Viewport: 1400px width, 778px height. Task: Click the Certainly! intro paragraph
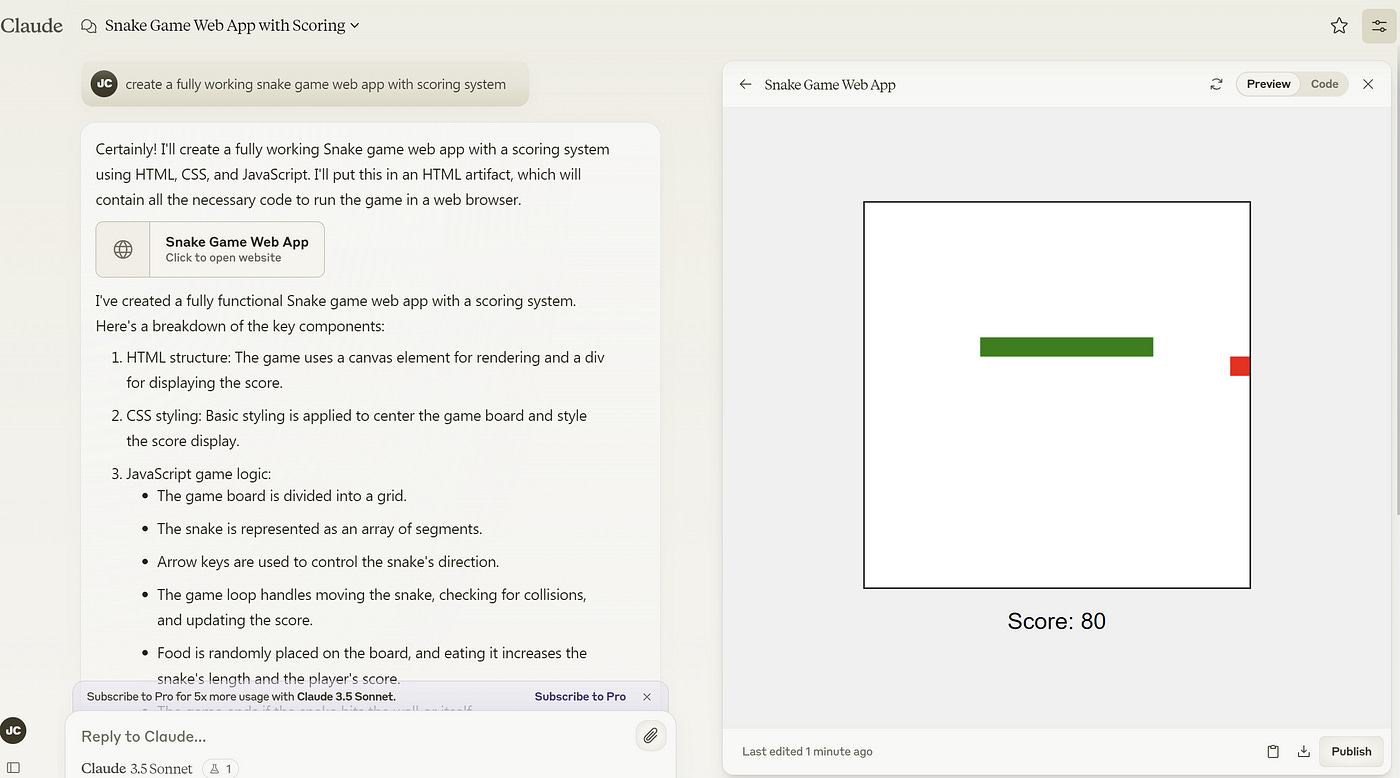[x=352, y=174]
